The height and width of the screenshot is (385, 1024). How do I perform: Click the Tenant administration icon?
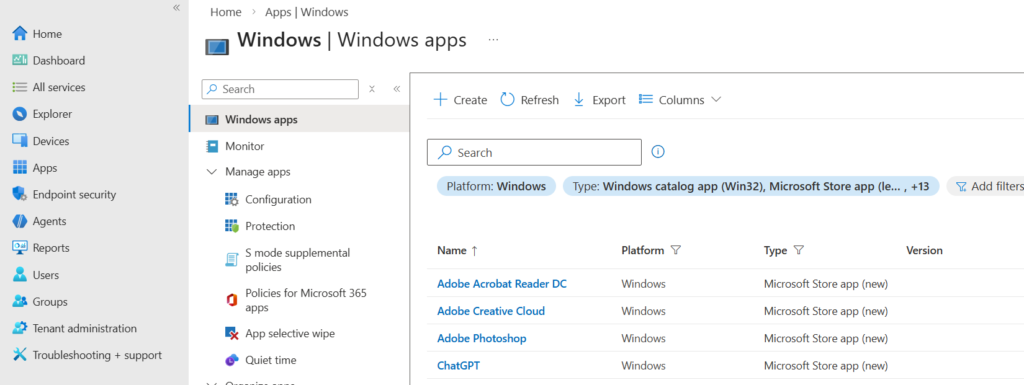20,328
